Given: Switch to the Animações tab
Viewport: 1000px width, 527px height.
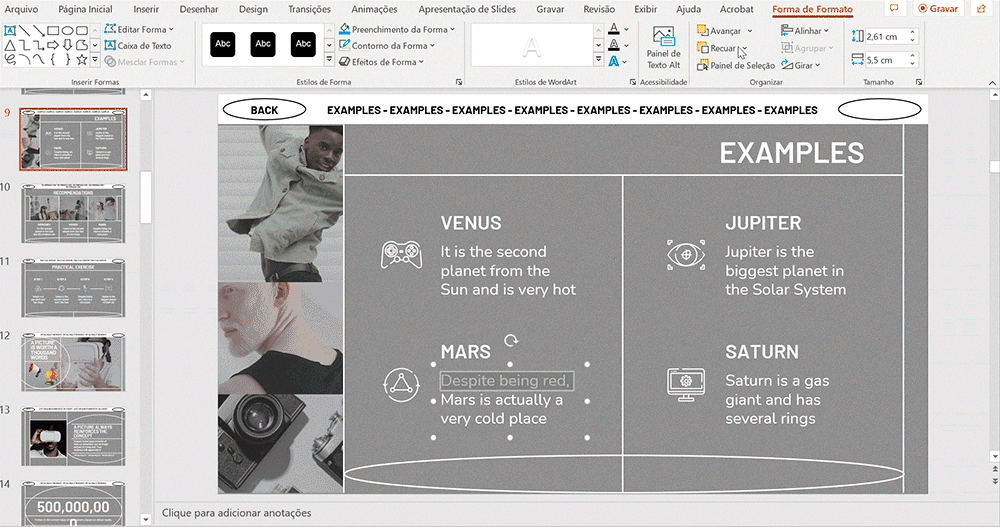Looking at the screenshot, I should click(x=374, y=9).
